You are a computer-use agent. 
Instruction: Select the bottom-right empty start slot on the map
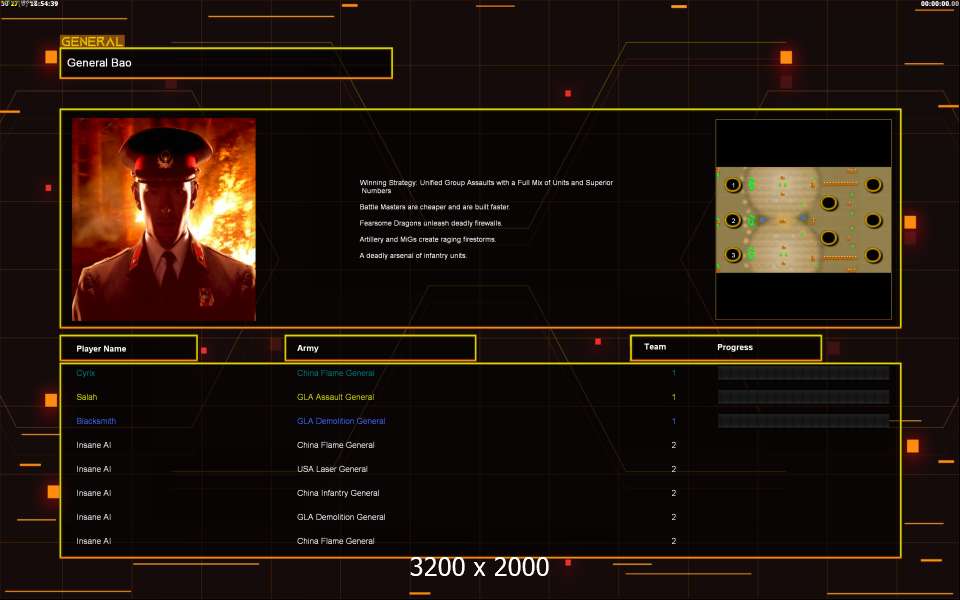point(873,255)
